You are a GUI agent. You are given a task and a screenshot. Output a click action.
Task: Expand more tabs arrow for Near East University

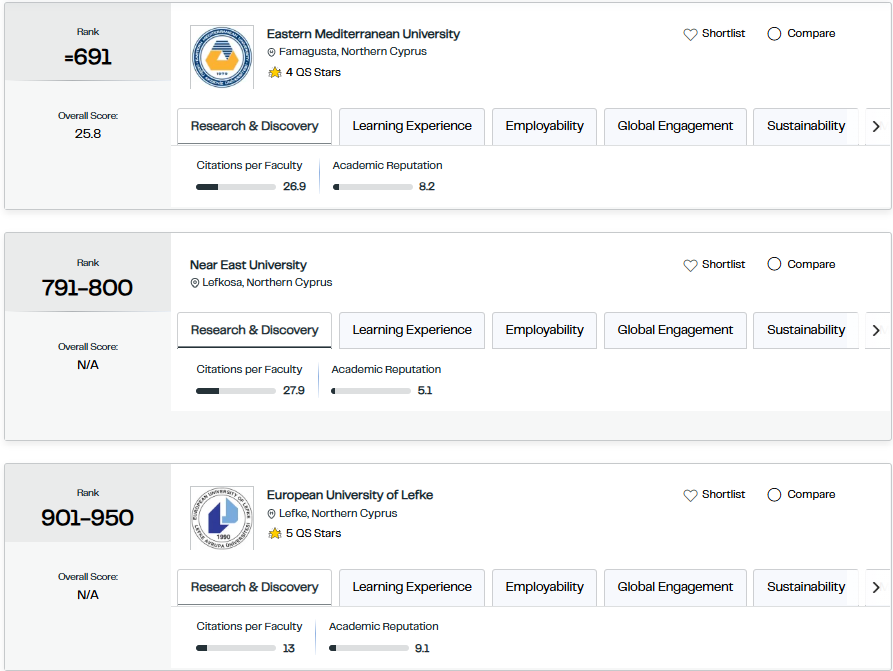[x=876, y=330]
